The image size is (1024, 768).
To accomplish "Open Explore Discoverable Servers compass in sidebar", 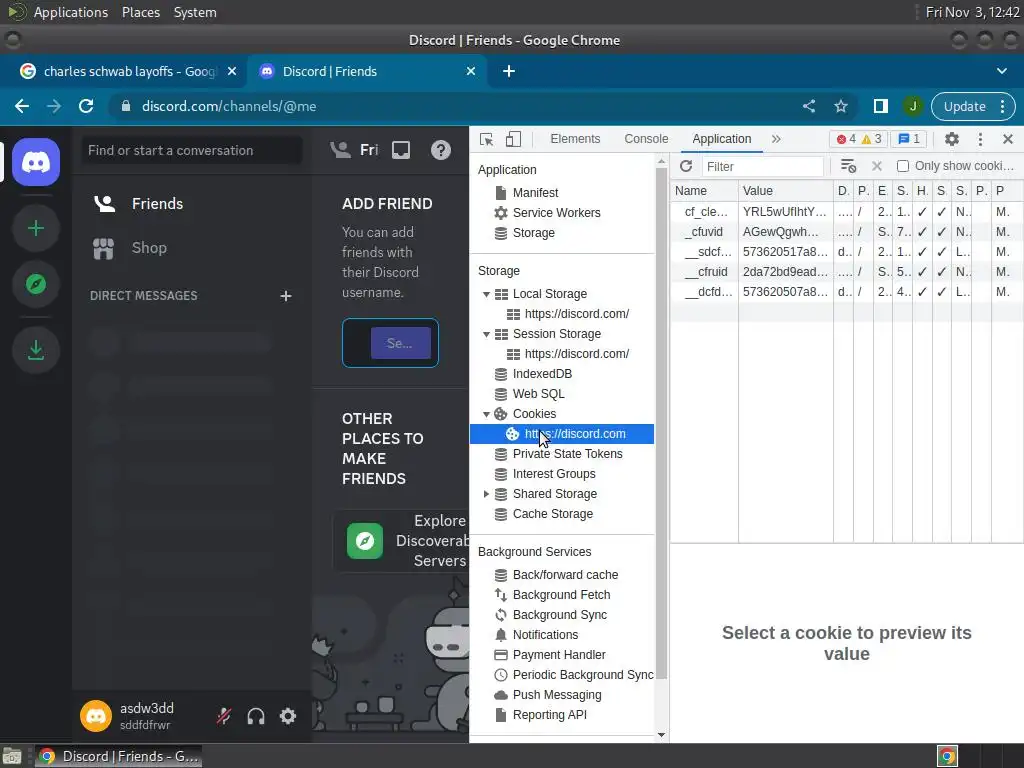I will click(36, 284).
